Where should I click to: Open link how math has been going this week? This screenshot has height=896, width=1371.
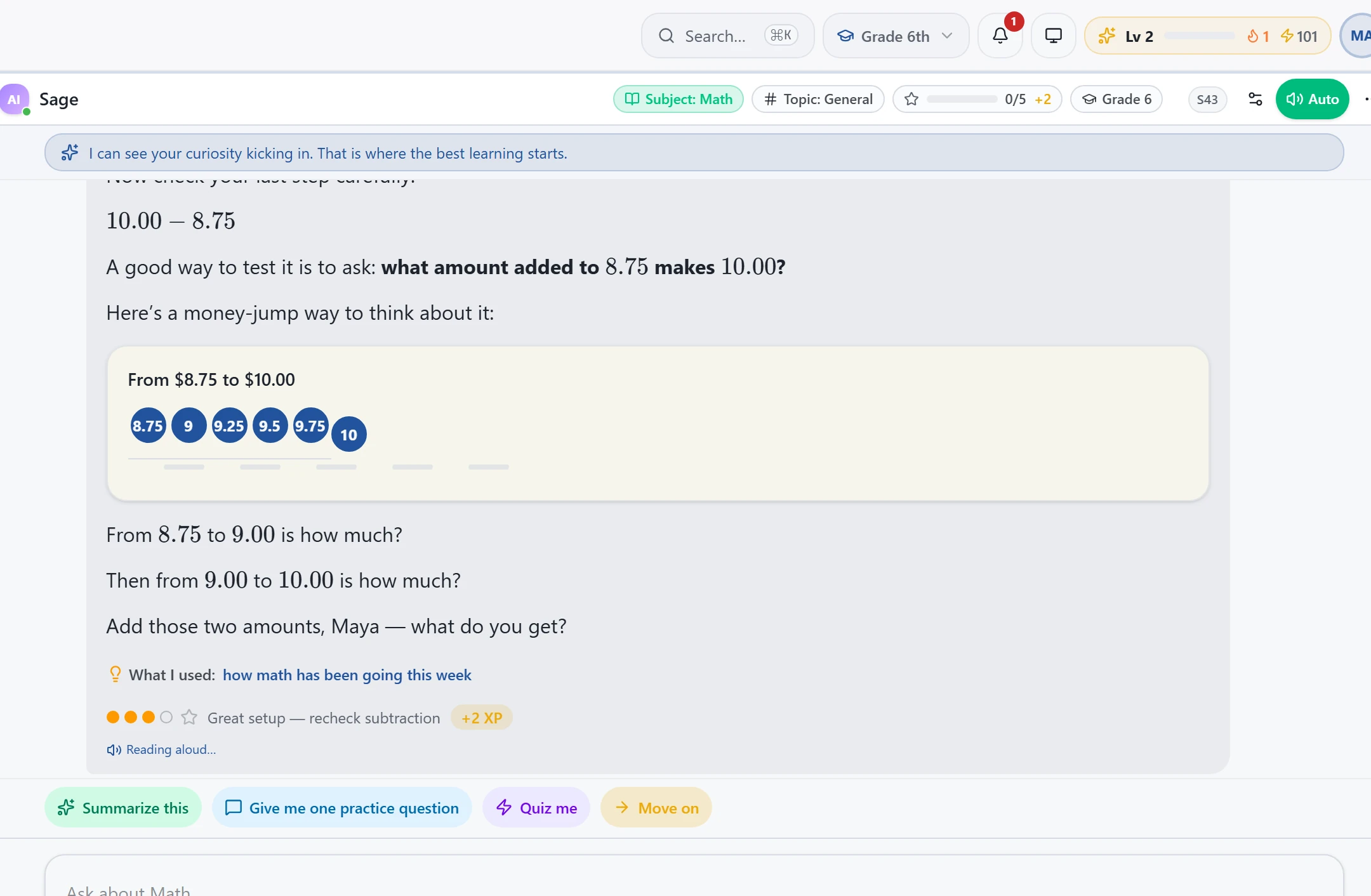click(347, 675)
